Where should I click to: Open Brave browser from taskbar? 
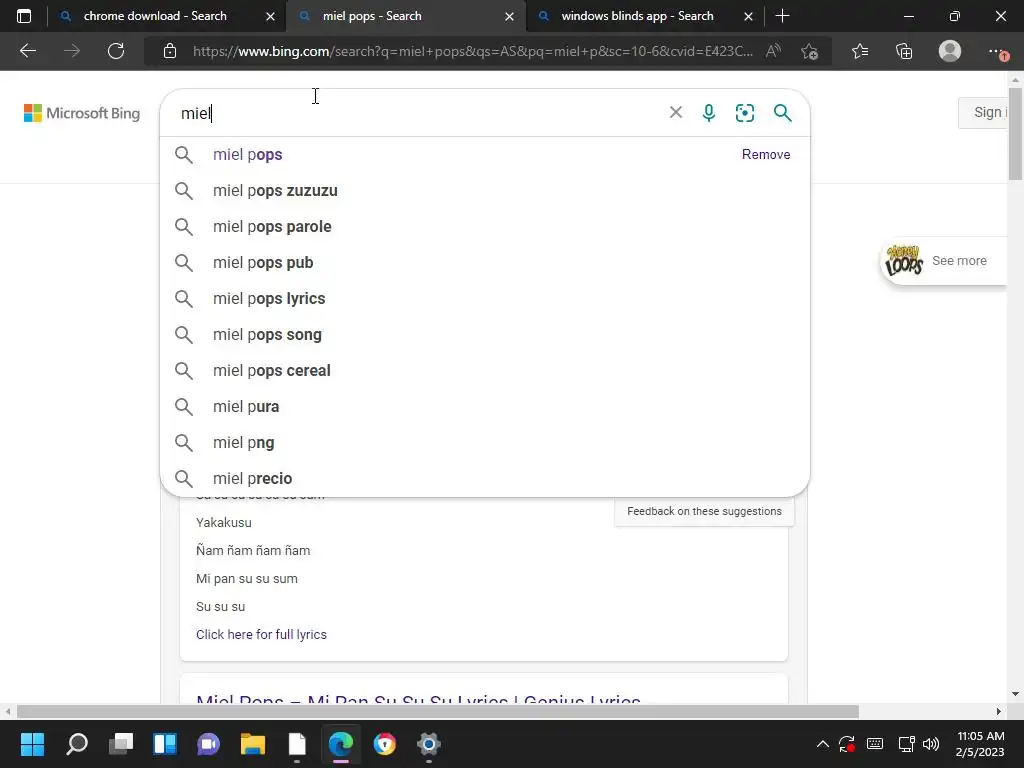point(385,744)
